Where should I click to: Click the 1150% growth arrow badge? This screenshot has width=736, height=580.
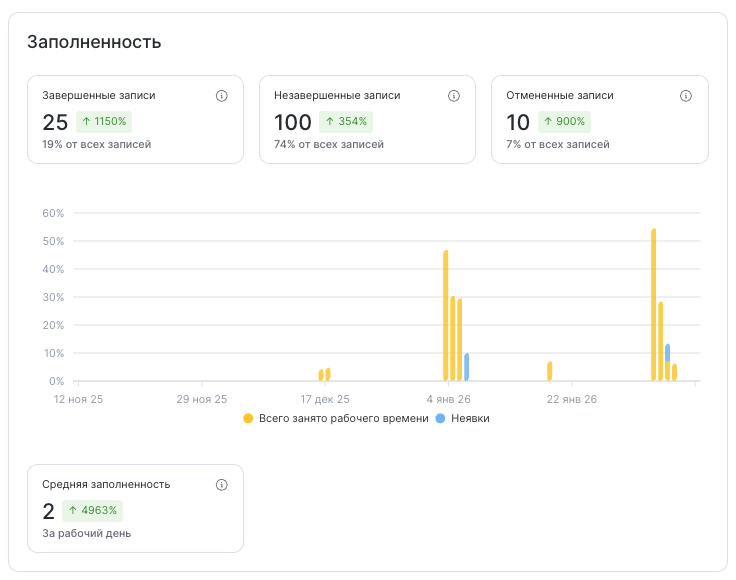104,122
